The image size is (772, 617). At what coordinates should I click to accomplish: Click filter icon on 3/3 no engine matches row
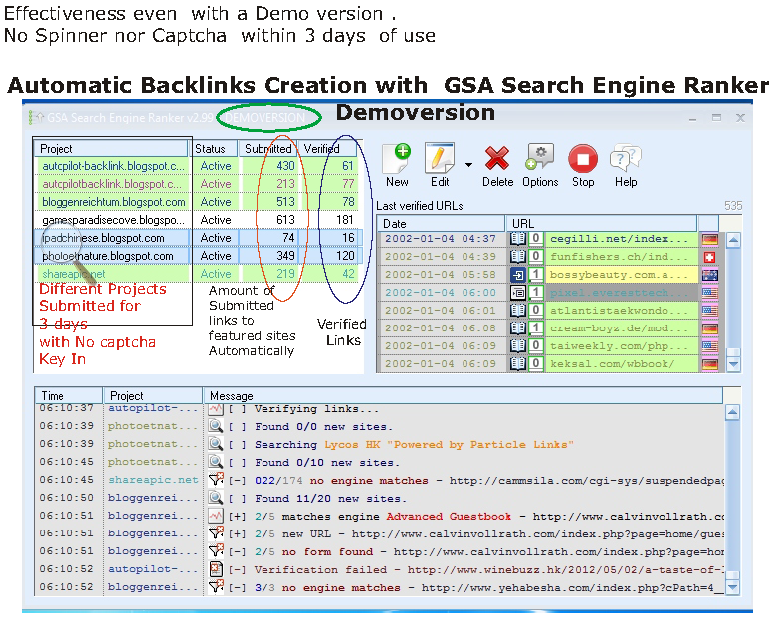click(x=216, y=586)
